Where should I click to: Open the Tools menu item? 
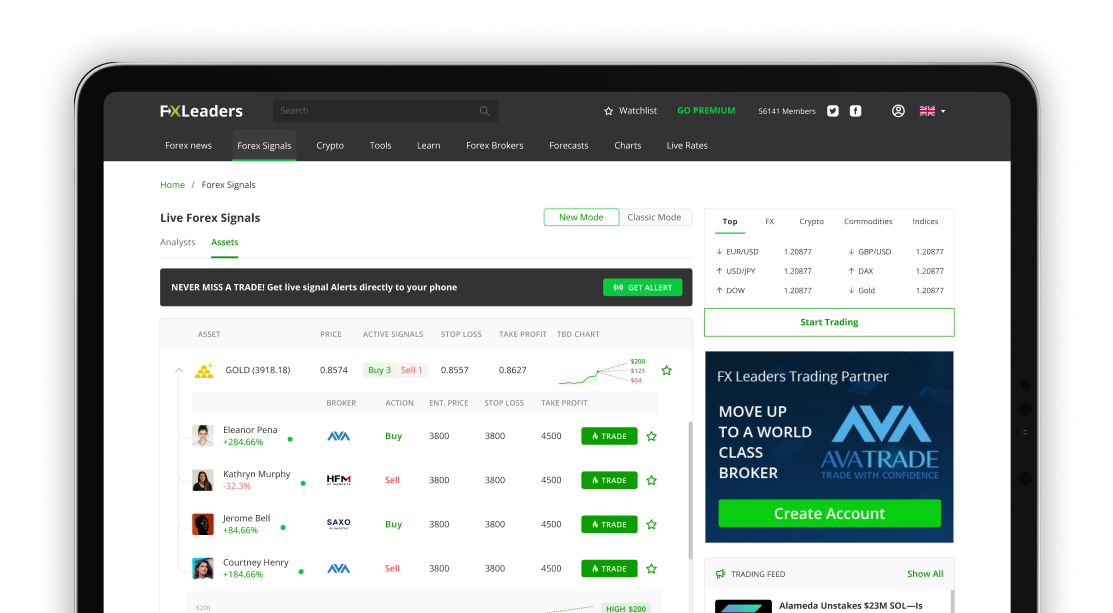pyautogui.click(x=380, y=145)
